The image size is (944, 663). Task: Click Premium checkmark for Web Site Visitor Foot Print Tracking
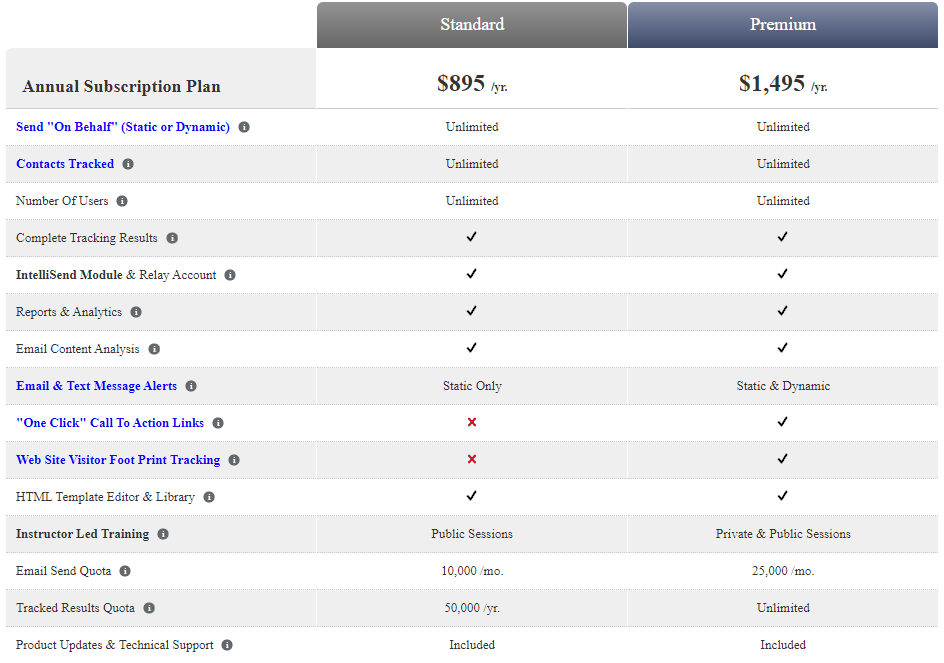783,459
